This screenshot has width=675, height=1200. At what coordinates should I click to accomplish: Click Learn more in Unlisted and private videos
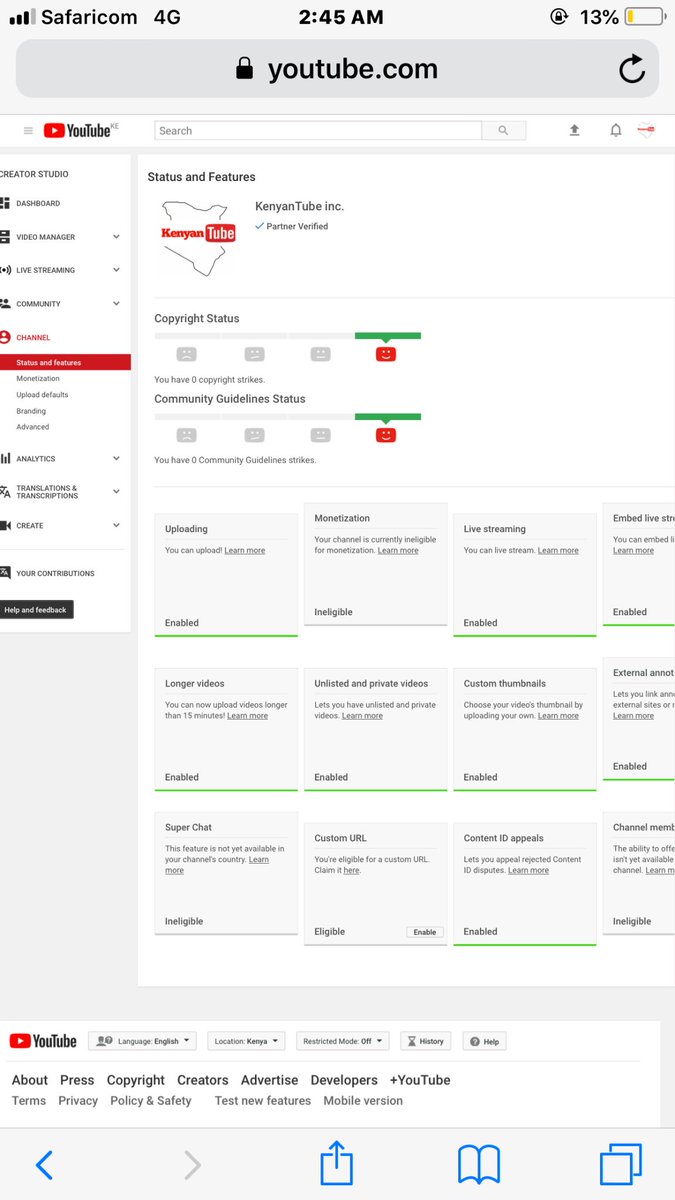coord(362,716)
